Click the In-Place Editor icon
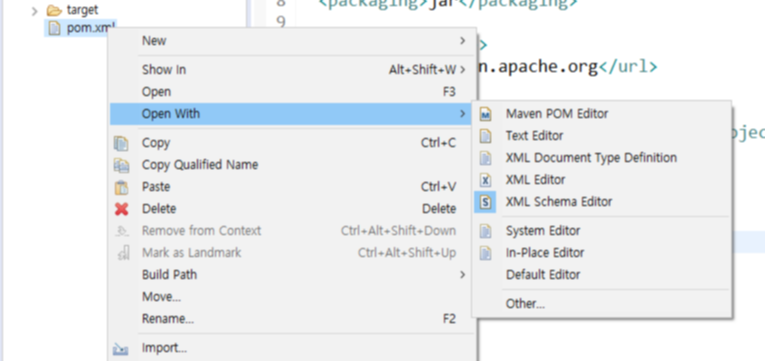Viewport: 765px width, 361px height. pyautogui.click(x=485, y=253)
